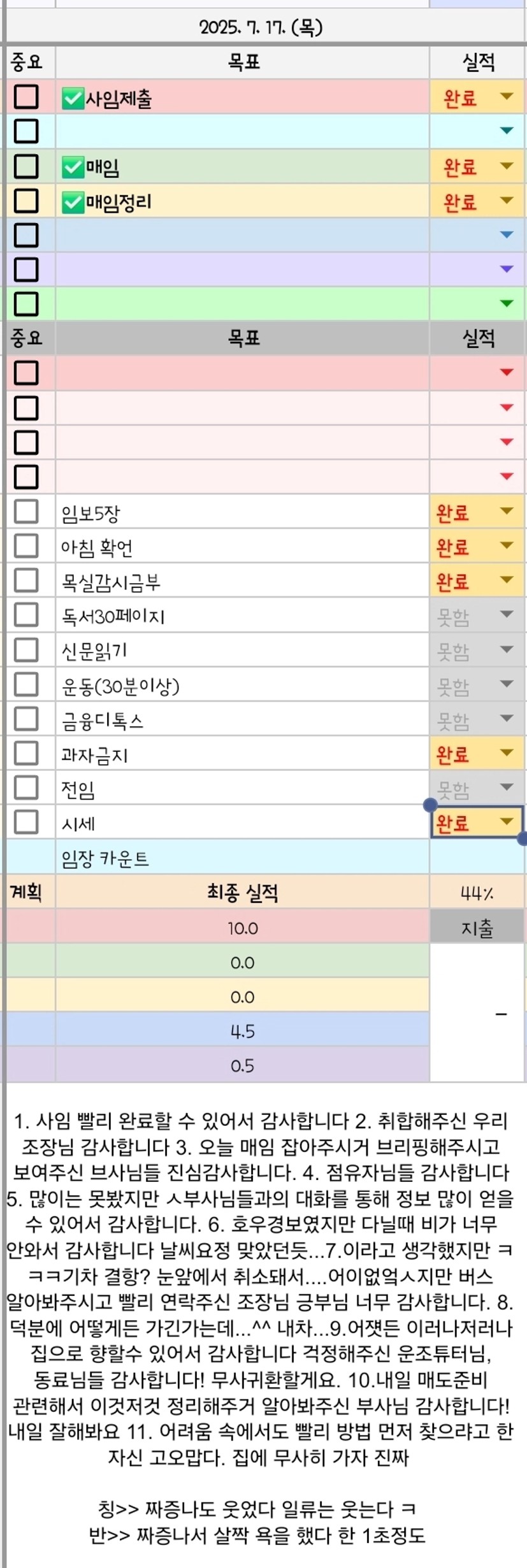527x1568 pixels.
Task: Click the 운동(30분이상) goal cell
Action: click(x=242, y=685)
